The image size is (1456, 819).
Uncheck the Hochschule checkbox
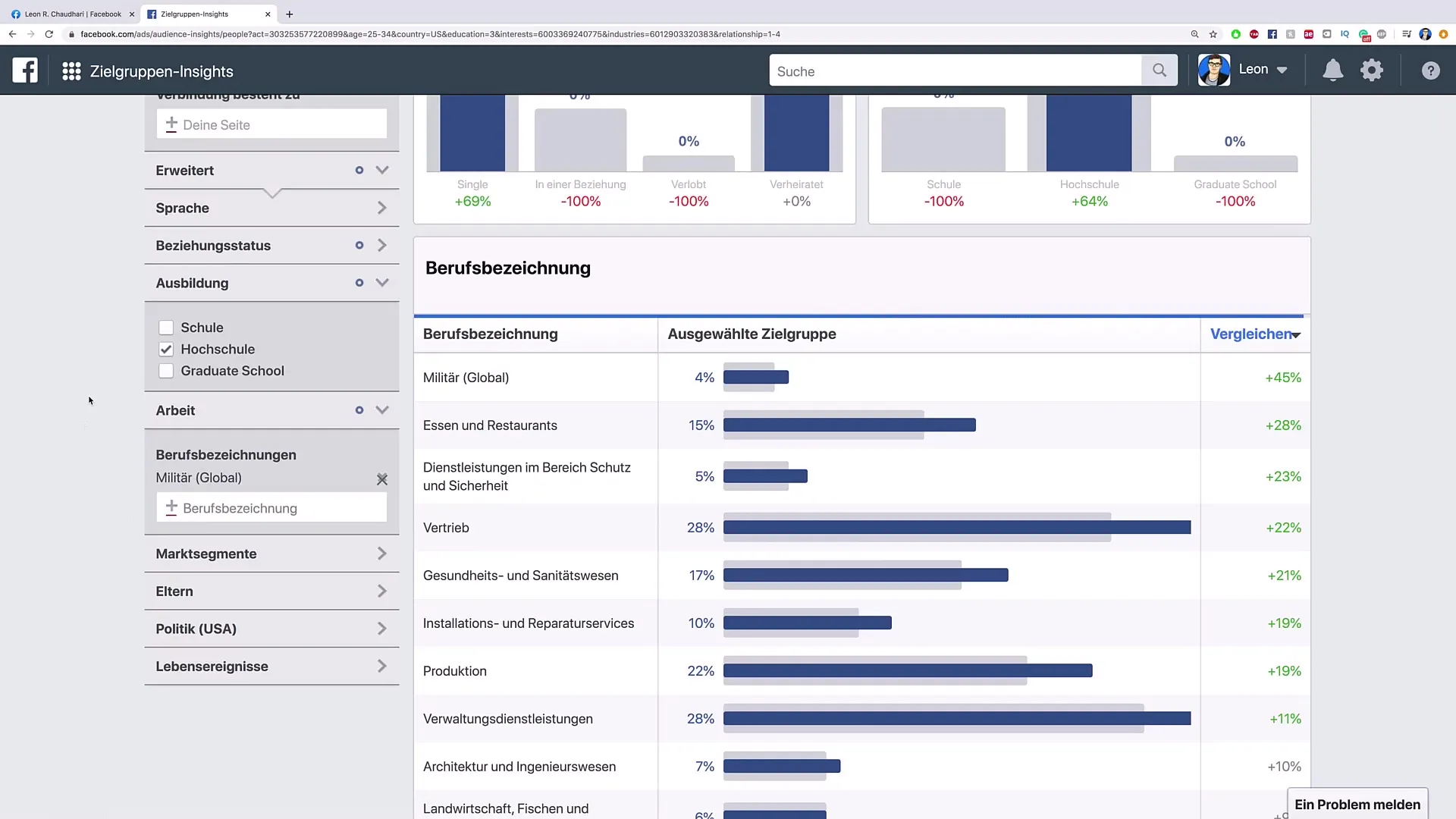[x=166, y=350]
